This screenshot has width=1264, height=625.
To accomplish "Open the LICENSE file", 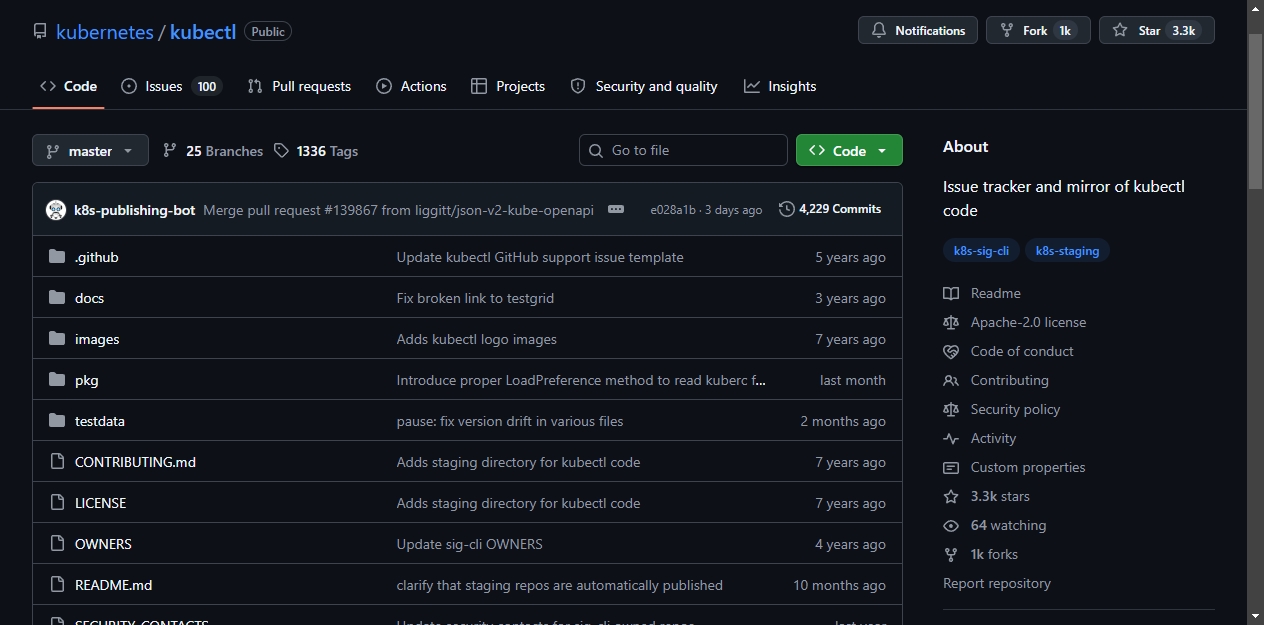I will click(100, 503).
